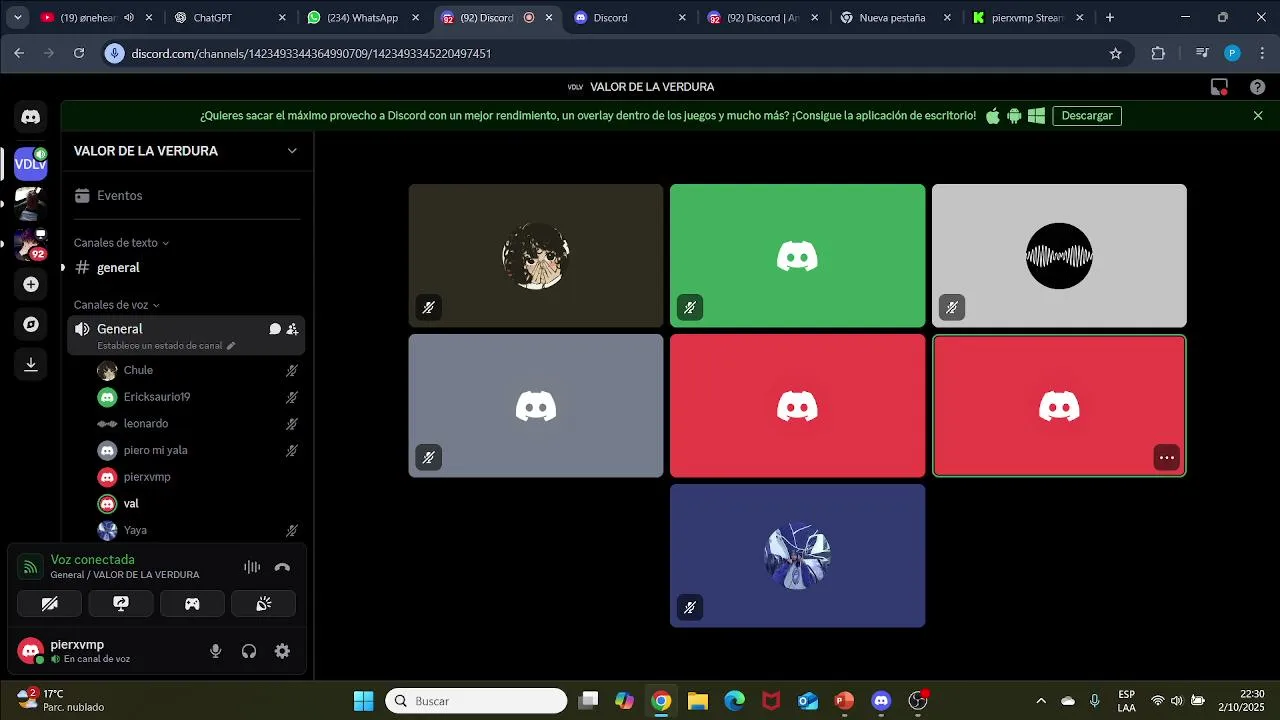The width and height of the screenshot is (1280, 720).
Task: Click user val in voice list
Action: click(x=198, y=504)
